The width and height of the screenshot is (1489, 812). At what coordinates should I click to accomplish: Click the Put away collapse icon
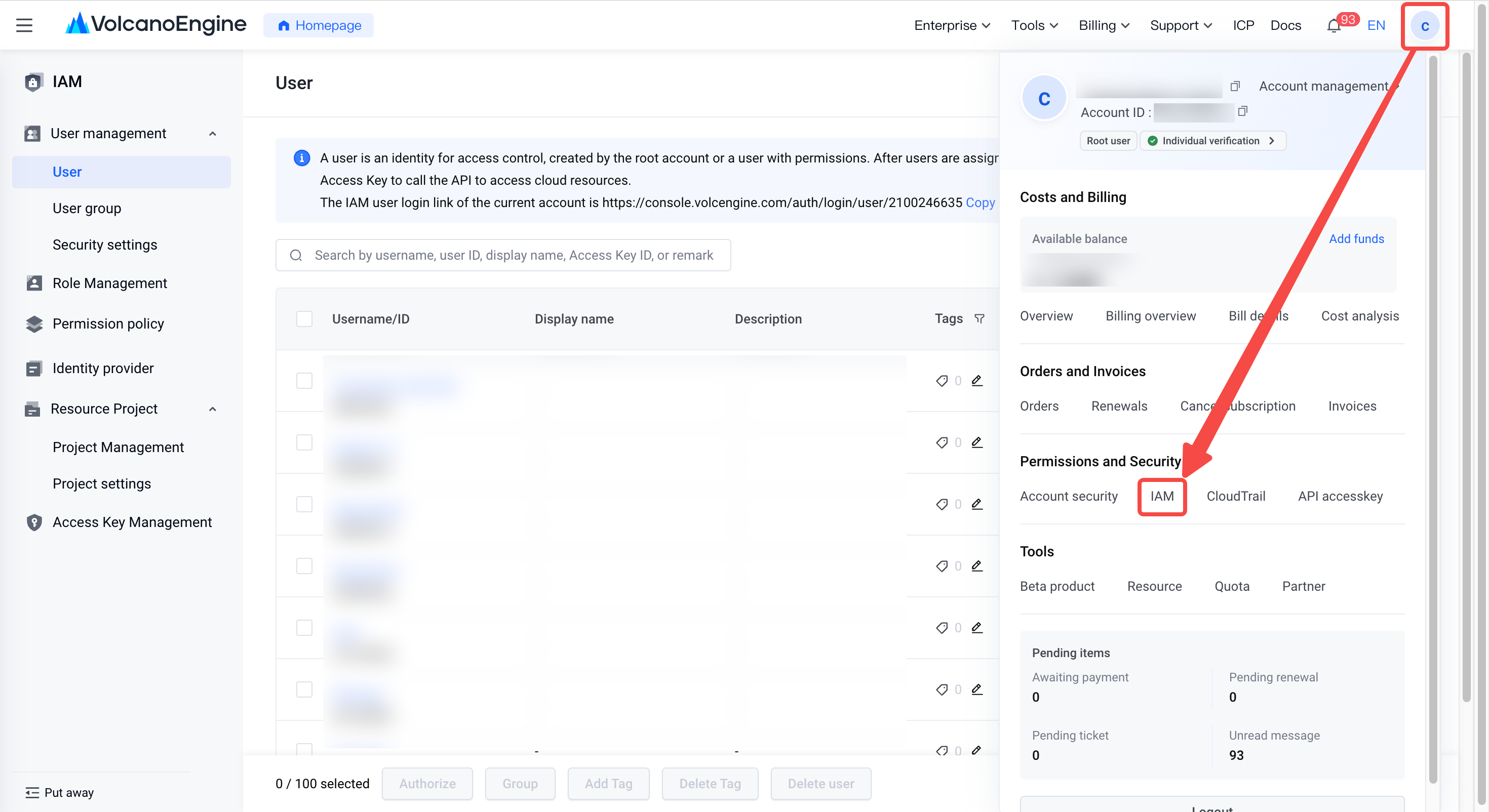point(32,792)
